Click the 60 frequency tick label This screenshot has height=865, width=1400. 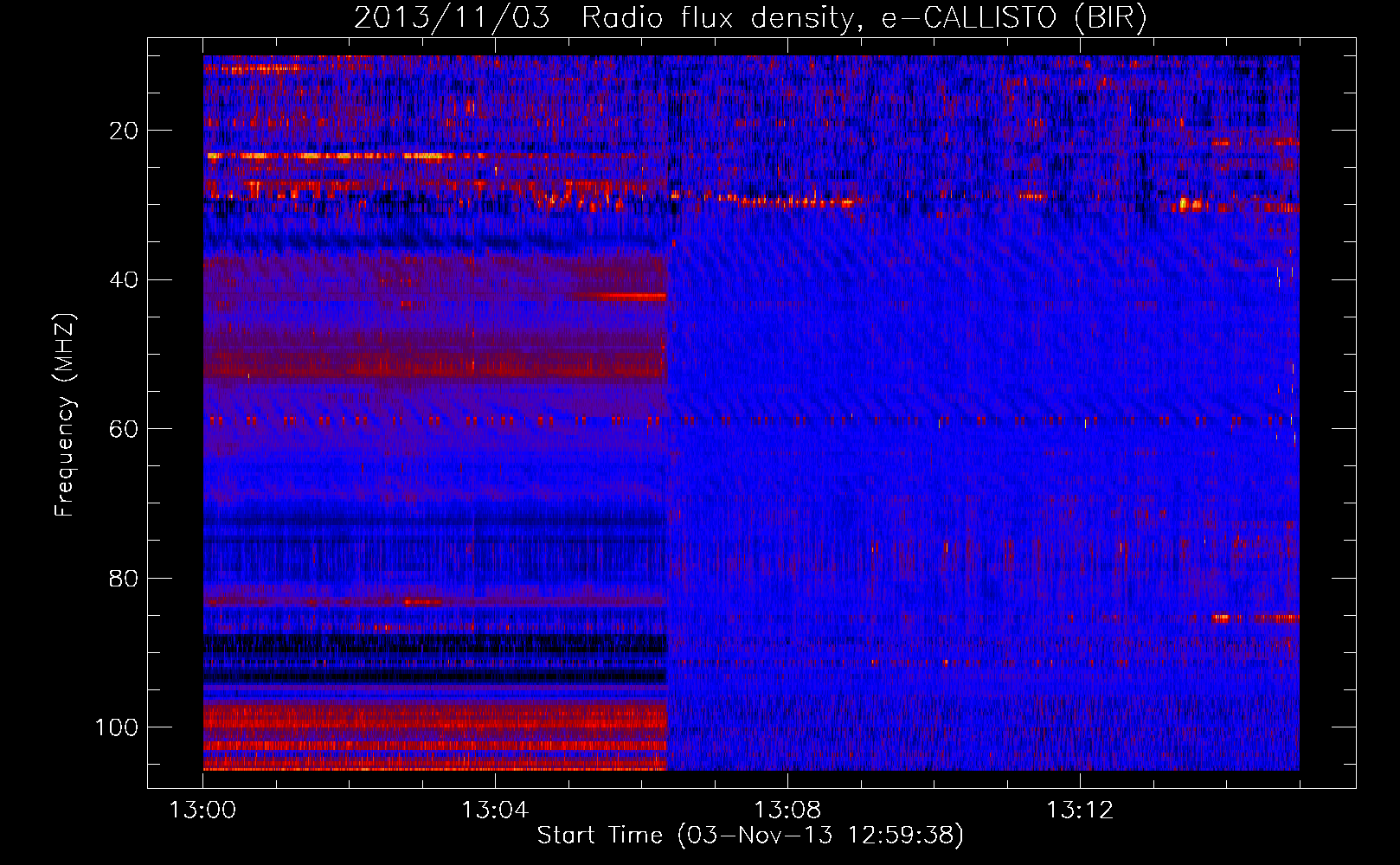pos(125,429)
